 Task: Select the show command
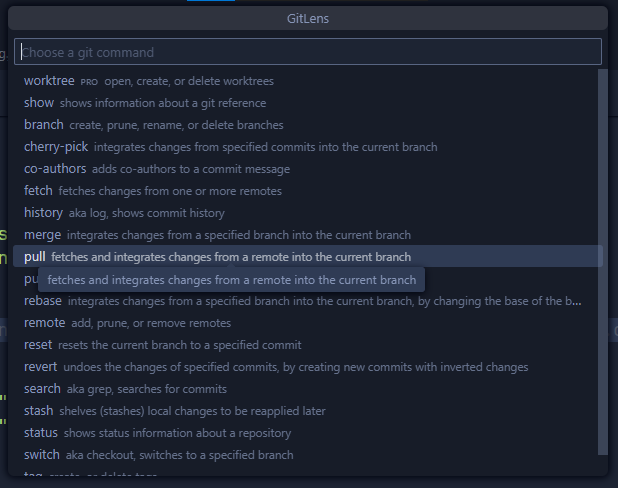click(39, 103)
